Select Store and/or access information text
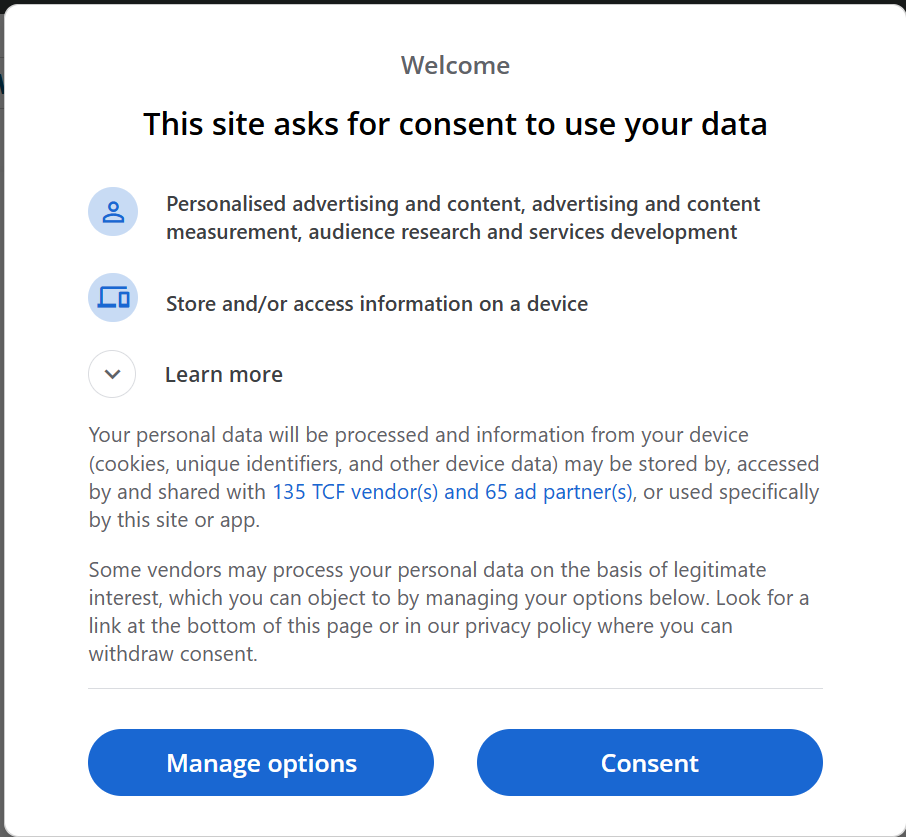The image size is (906, 837). [377, 304]
